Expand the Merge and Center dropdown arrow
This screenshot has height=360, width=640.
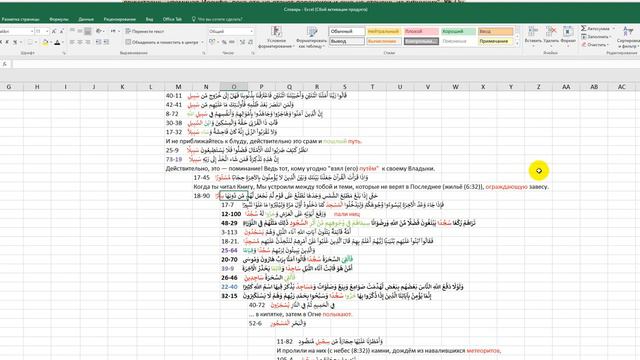(202, 42)
